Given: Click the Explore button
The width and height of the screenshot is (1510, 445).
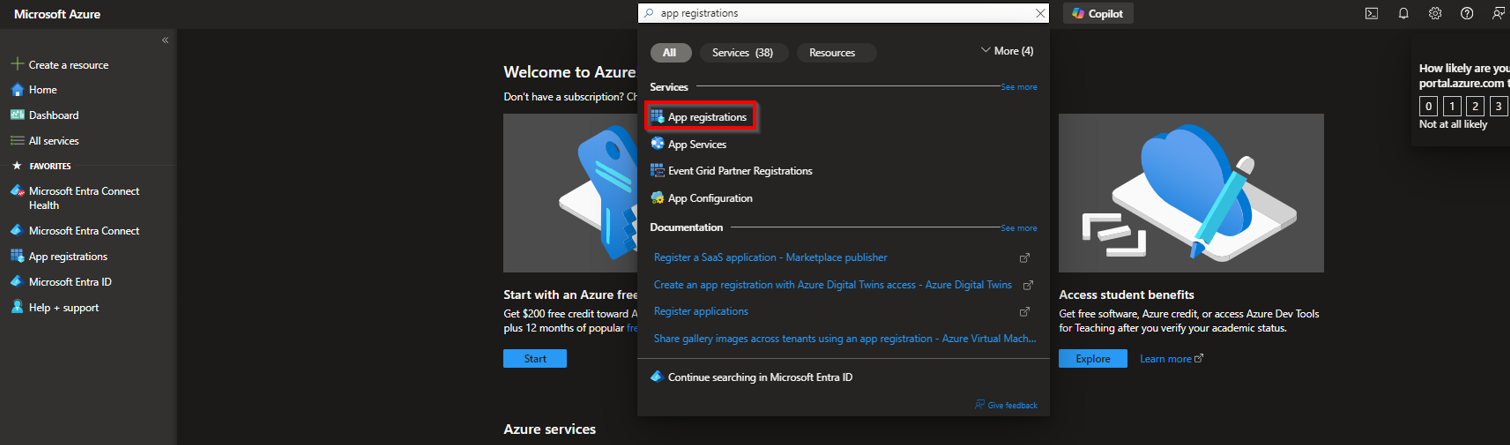Looking at the screenshot, I should tap(1092, 359).
